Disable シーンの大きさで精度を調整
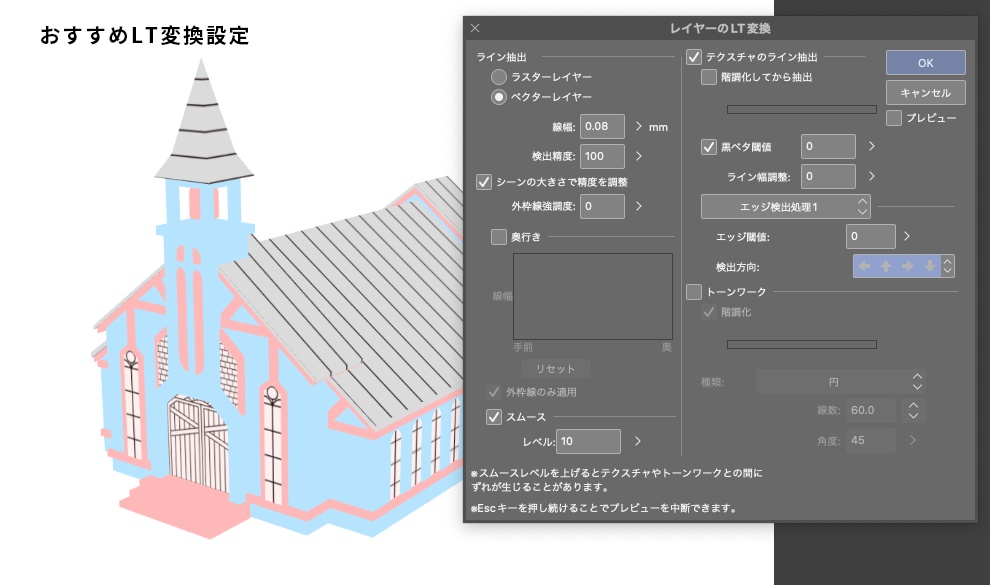The image size is (990, 585). (483, 182)
